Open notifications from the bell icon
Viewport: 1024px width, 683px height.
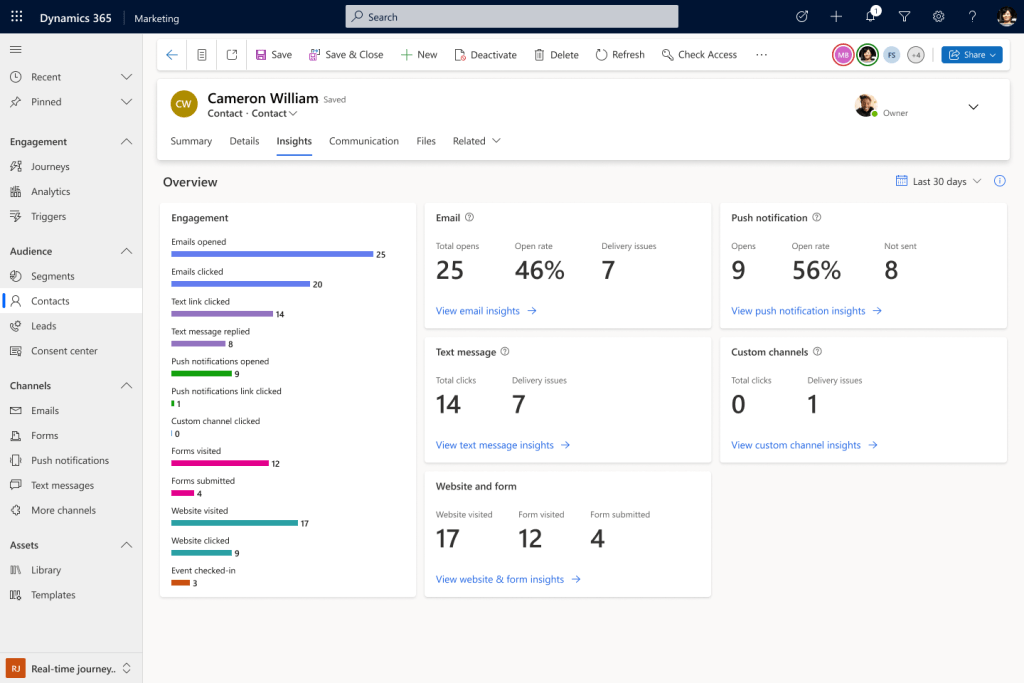tap(868, 16)
